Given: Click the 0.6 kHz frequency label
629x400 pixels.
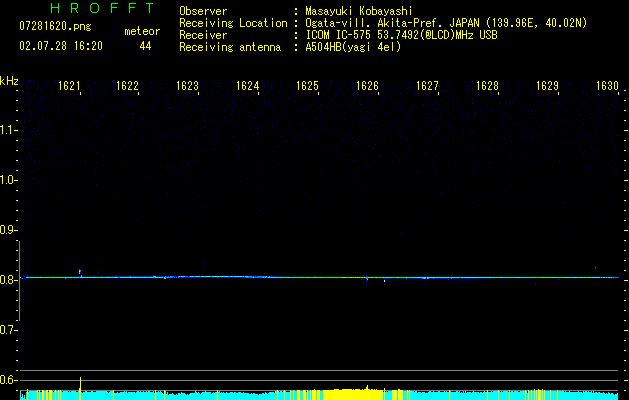Looking at the screenshot, I should [x=8, y=380].
